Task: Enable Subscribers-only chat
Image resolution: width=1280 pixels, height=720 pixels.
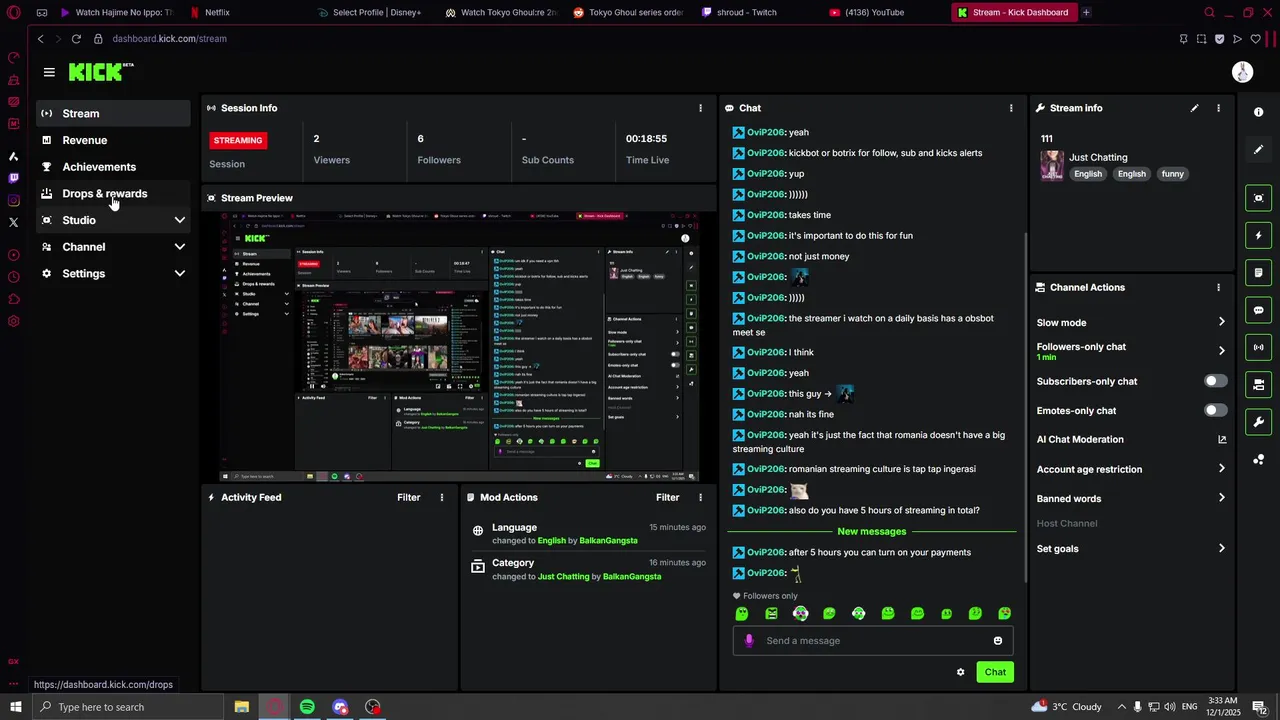Action: point(1215,381)
